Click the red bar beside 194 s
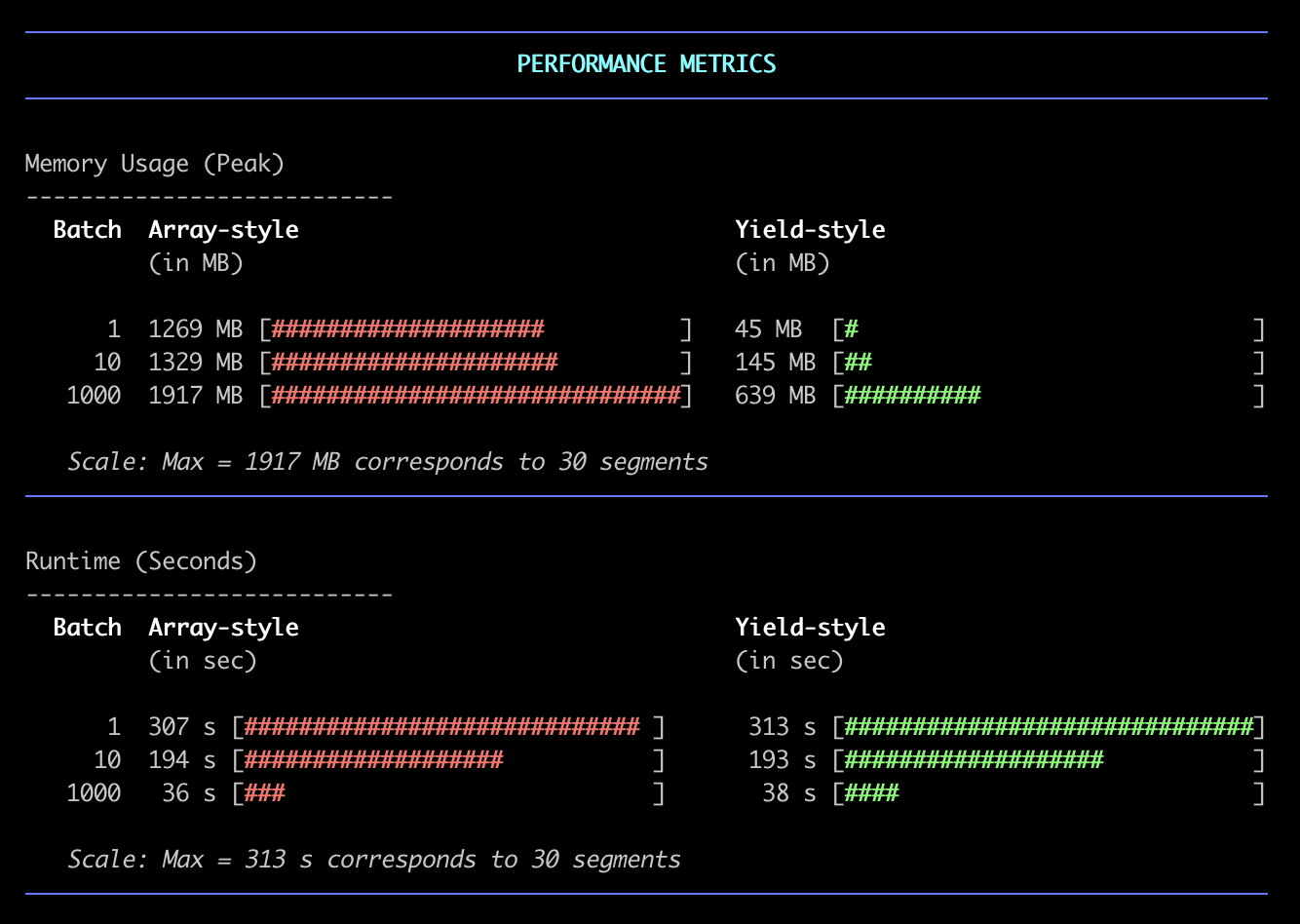The width and height of the screenshot is (1300, 924). coord(373,760)
